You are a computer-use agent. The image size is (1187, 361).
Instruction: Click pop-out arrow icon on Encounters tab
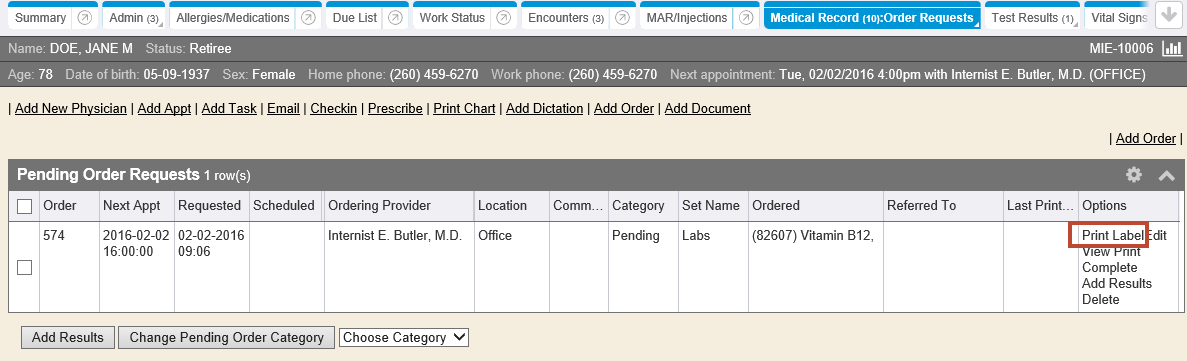pyautogui.click(x=622, y=17)
